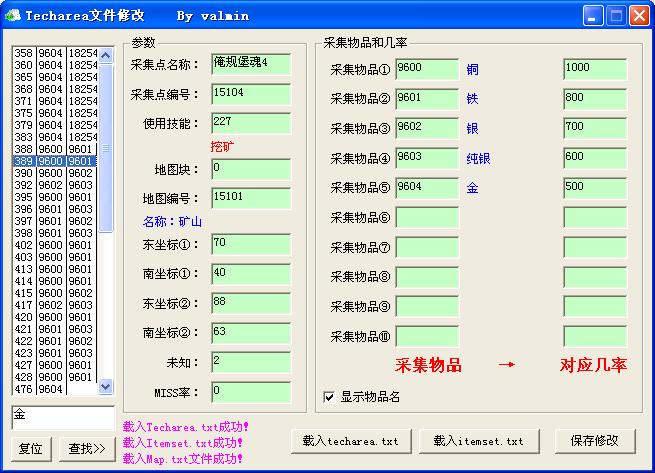
Task: Click the empty 采集物品⑥ item field
Action: pos(426,217)
